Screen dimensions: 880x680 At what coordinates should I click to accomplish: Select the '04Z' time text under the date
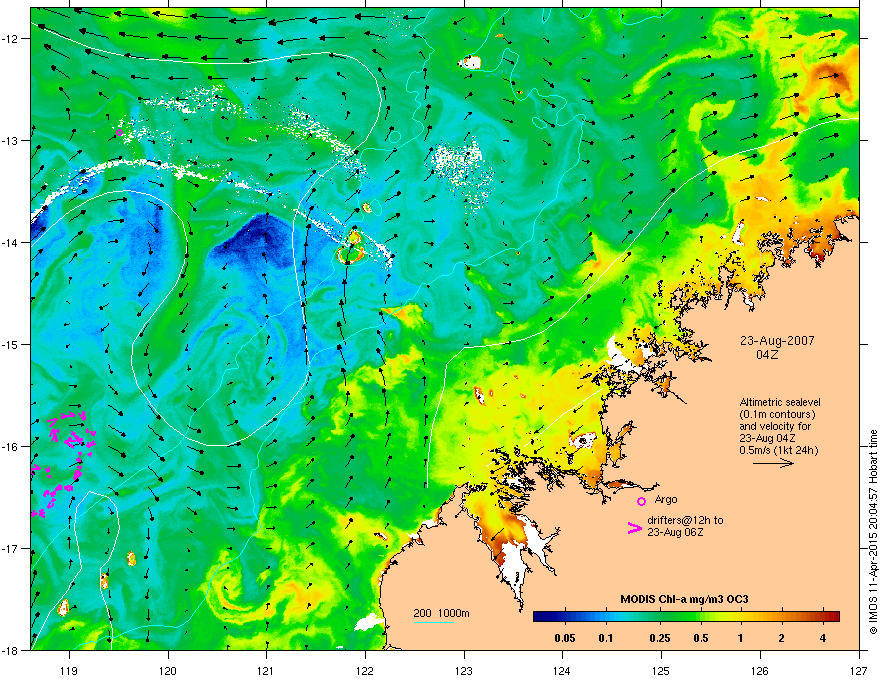(767, 355)
